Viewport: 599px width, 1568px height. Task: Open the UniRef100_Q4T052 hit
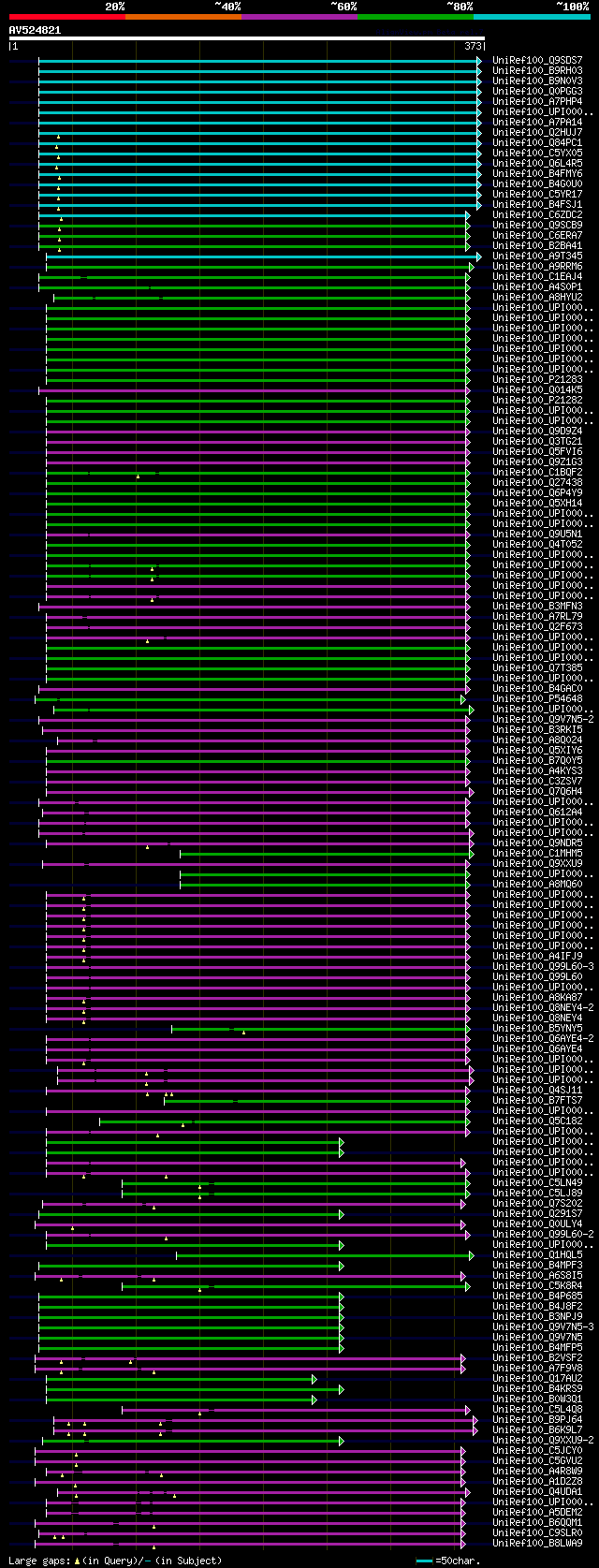tap(537, 545)
